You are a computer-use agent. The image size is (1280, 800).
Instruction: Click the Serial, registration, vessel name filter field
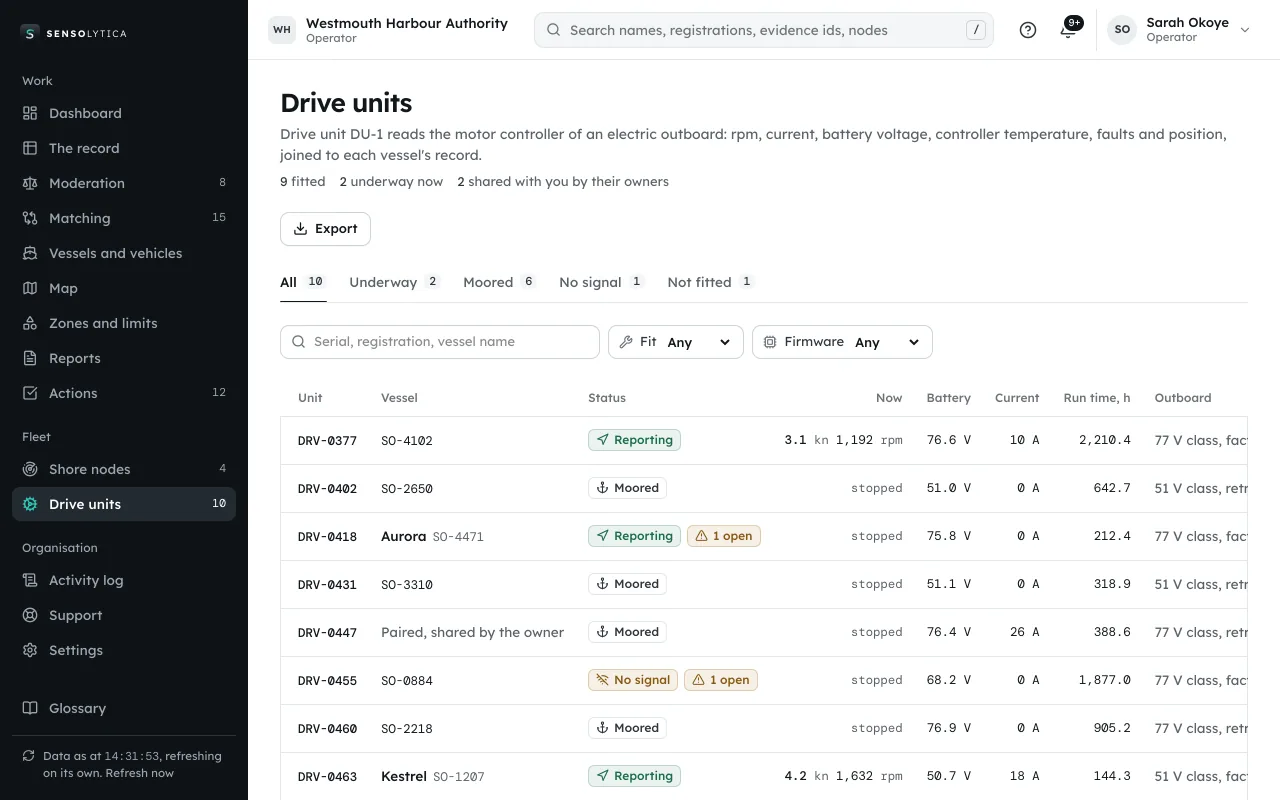pyautogui.click(x=440, y=342)
